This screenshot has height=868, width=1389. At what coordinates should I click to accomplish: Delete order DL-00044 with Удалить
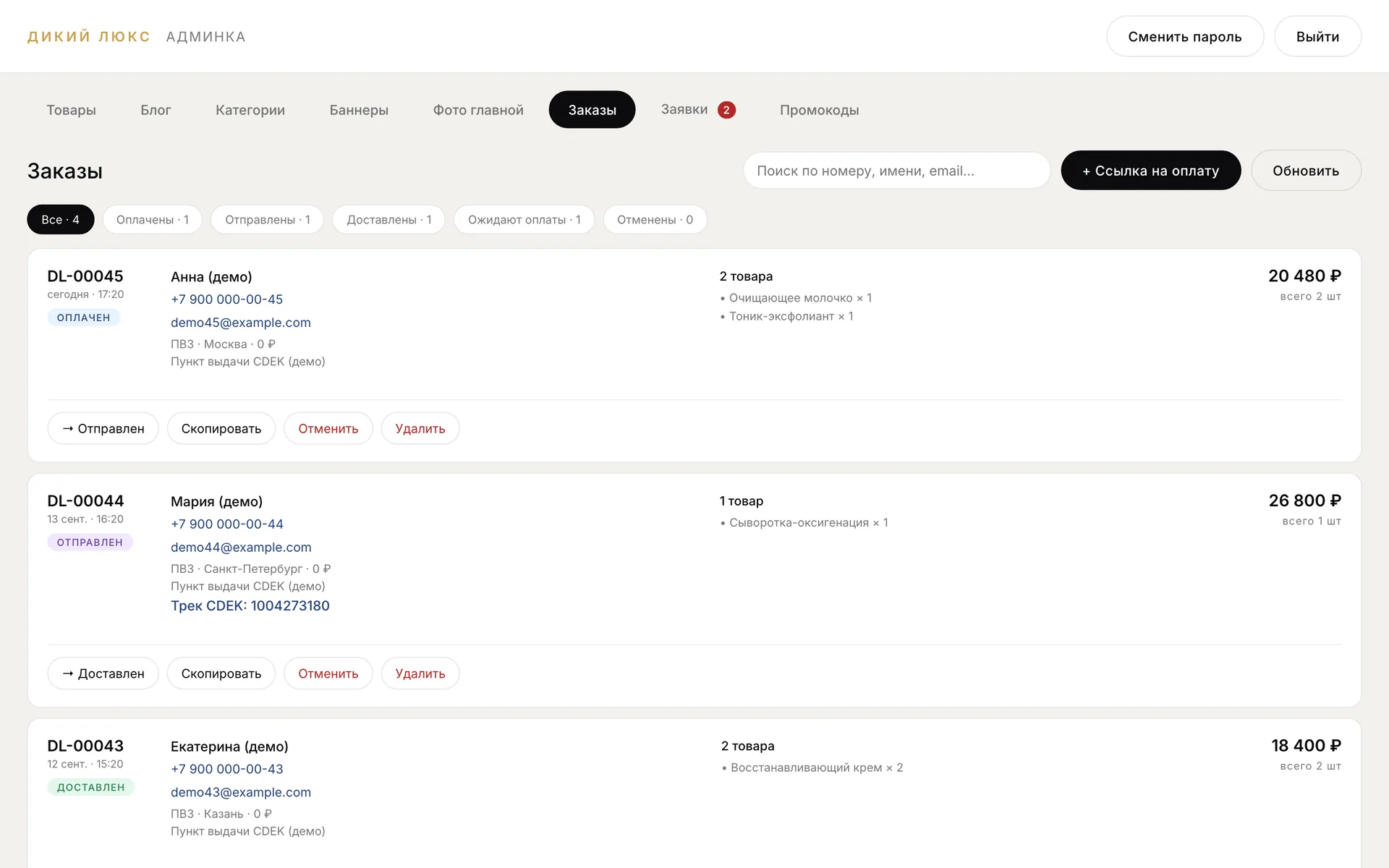pyautogui.click(x=420, y=673)
